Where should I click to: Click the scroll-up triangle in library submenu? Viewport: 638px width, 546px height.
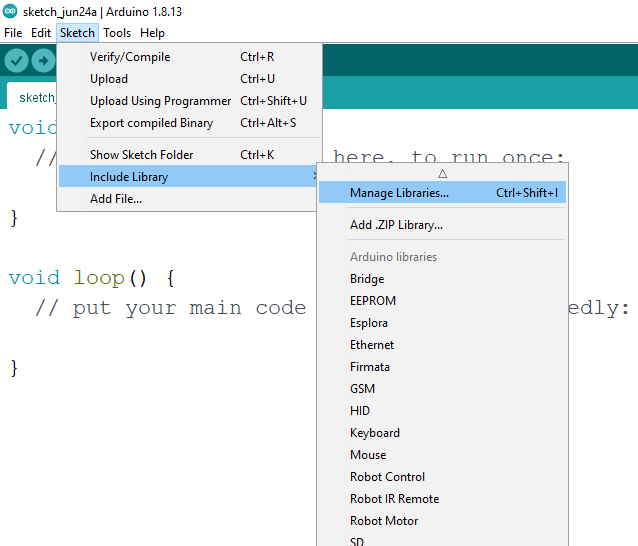coord(442,174)
